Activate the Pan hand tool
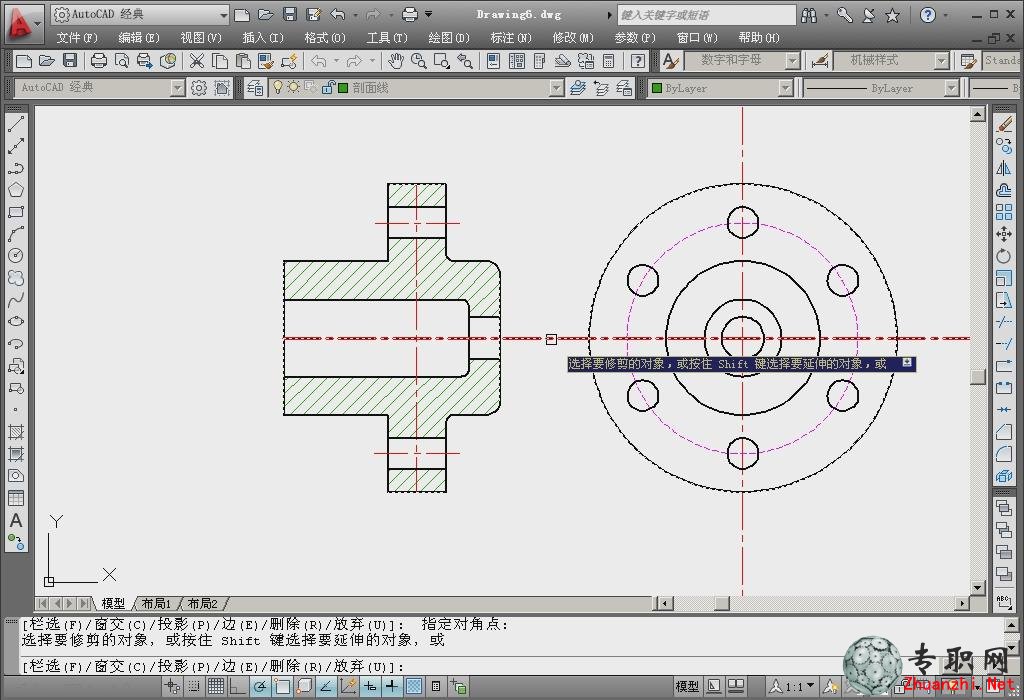Viewport: 1024px width, 700px height. tap(395, 61)
